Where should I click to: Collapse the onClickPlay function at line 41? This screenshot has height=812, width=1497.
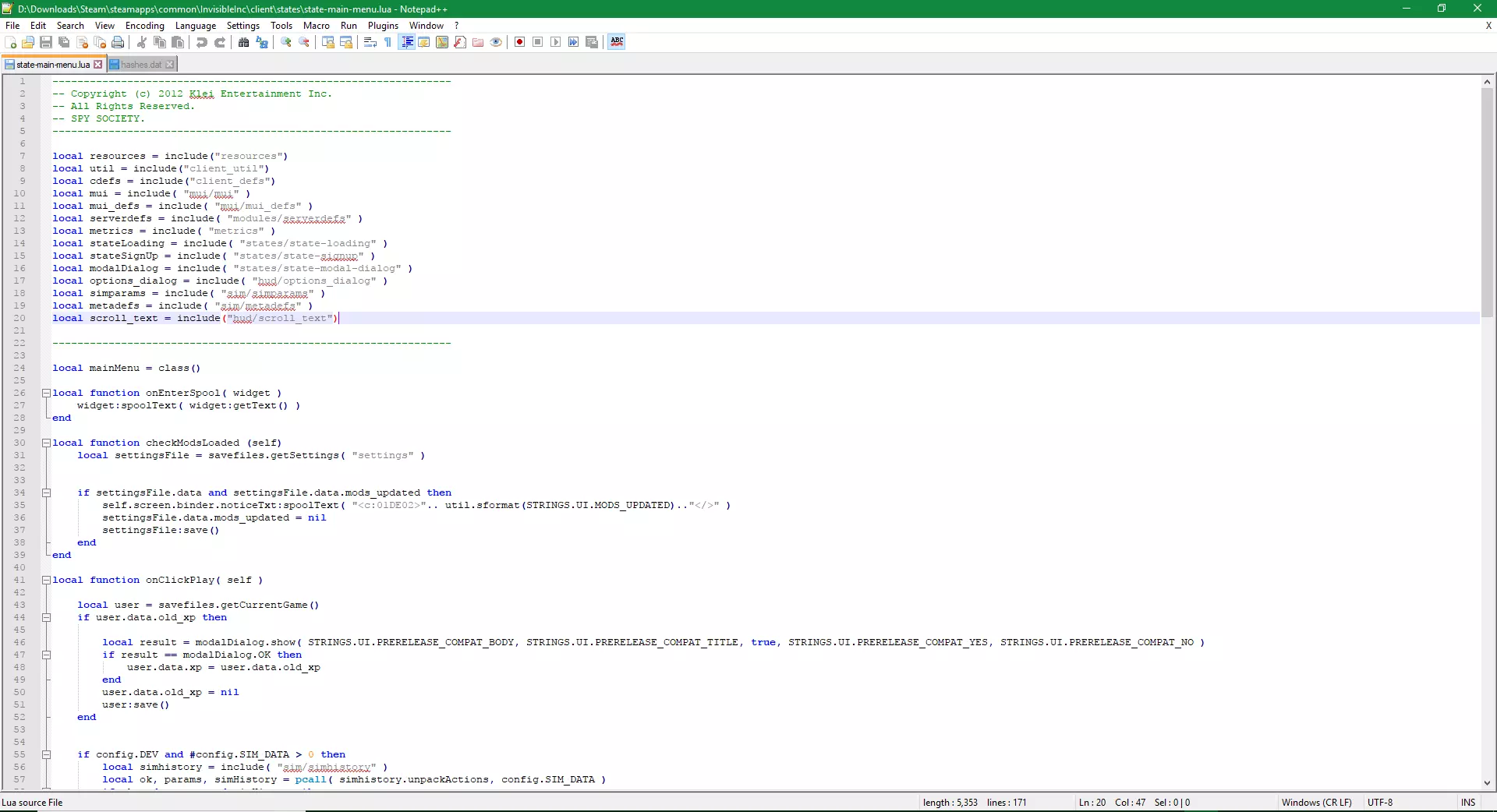[46, 580]
